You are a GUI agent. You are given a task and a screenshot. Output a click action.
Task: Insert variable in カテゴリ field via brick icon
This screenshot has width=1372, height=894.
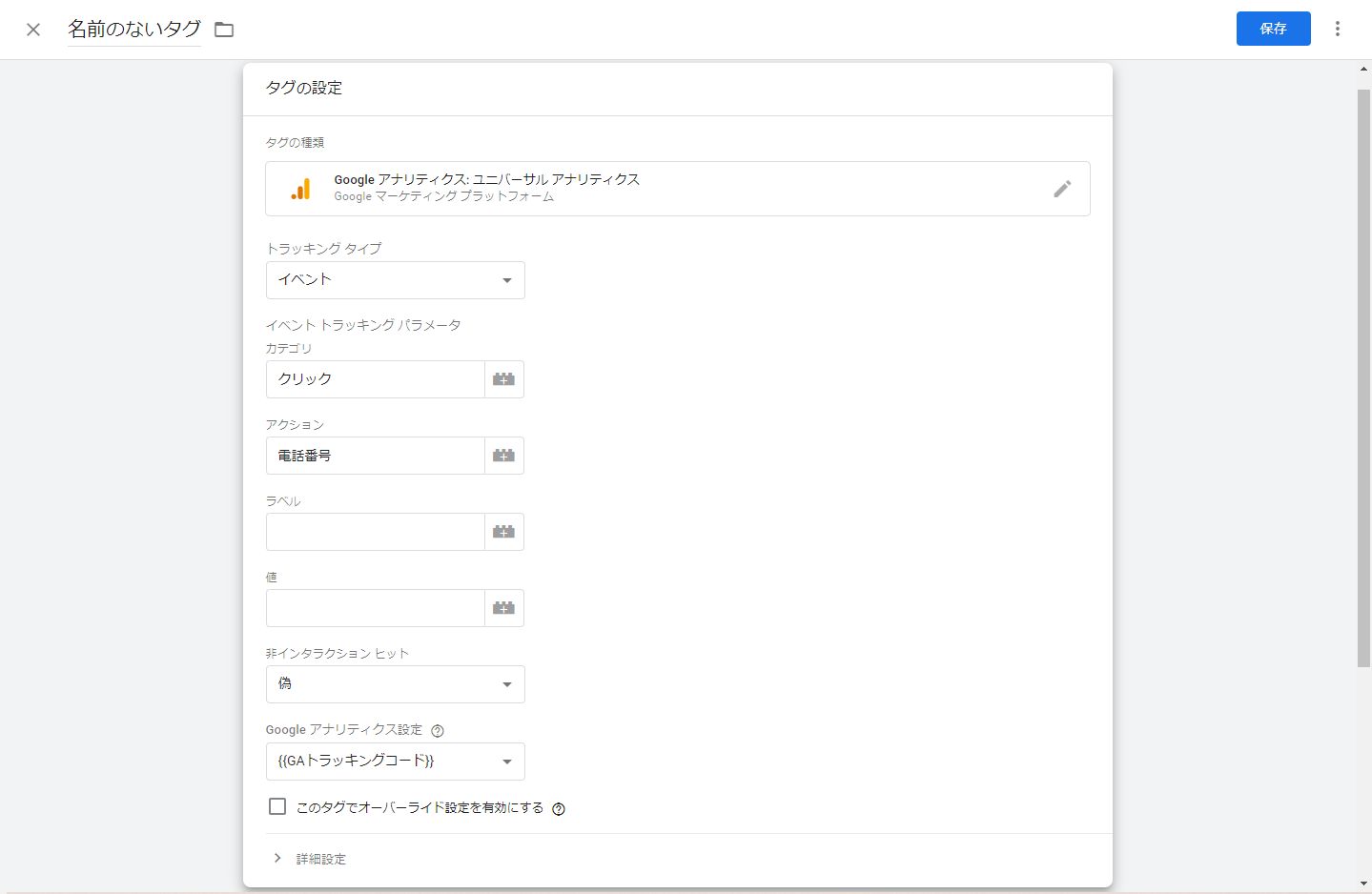(x=504, y=379)
